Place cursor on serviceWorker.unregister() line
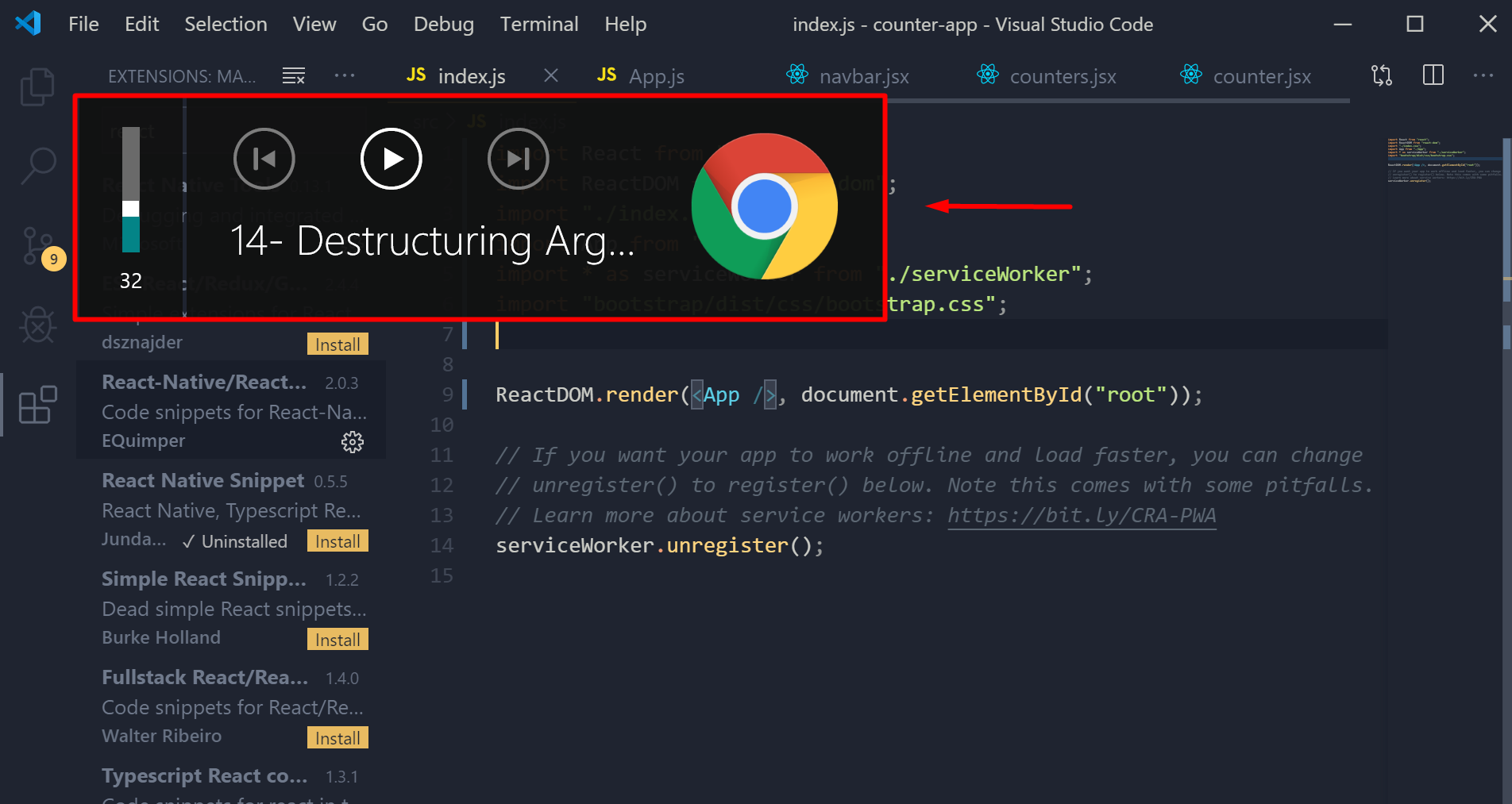The image size is (1512, 804). (x=660, y=546)
